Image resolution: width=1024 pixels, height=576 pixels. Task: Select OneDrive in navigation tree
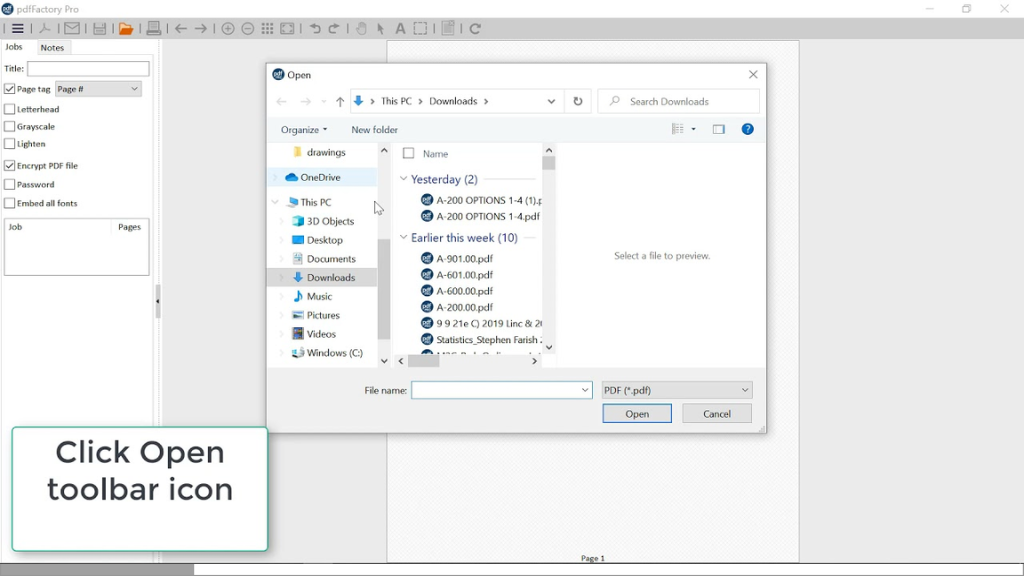click(x=322, y=177)
